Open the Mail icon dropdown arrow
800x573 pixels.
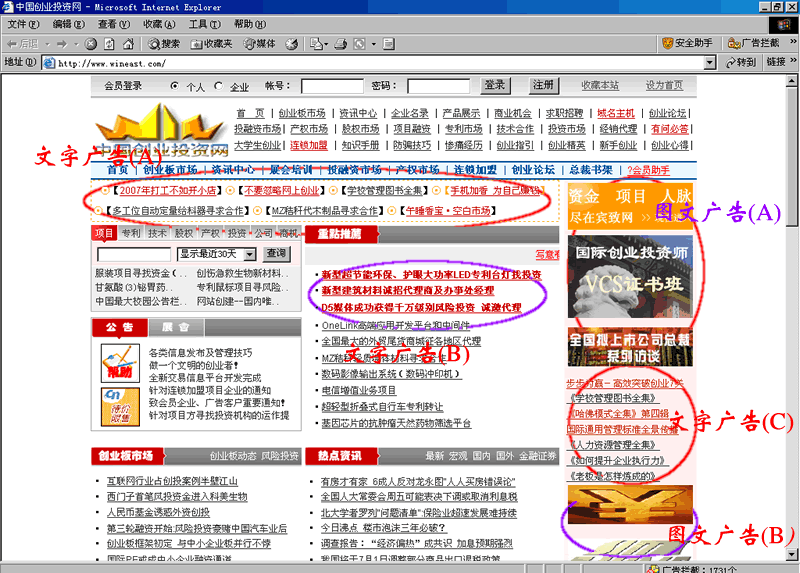coord(326,44)
